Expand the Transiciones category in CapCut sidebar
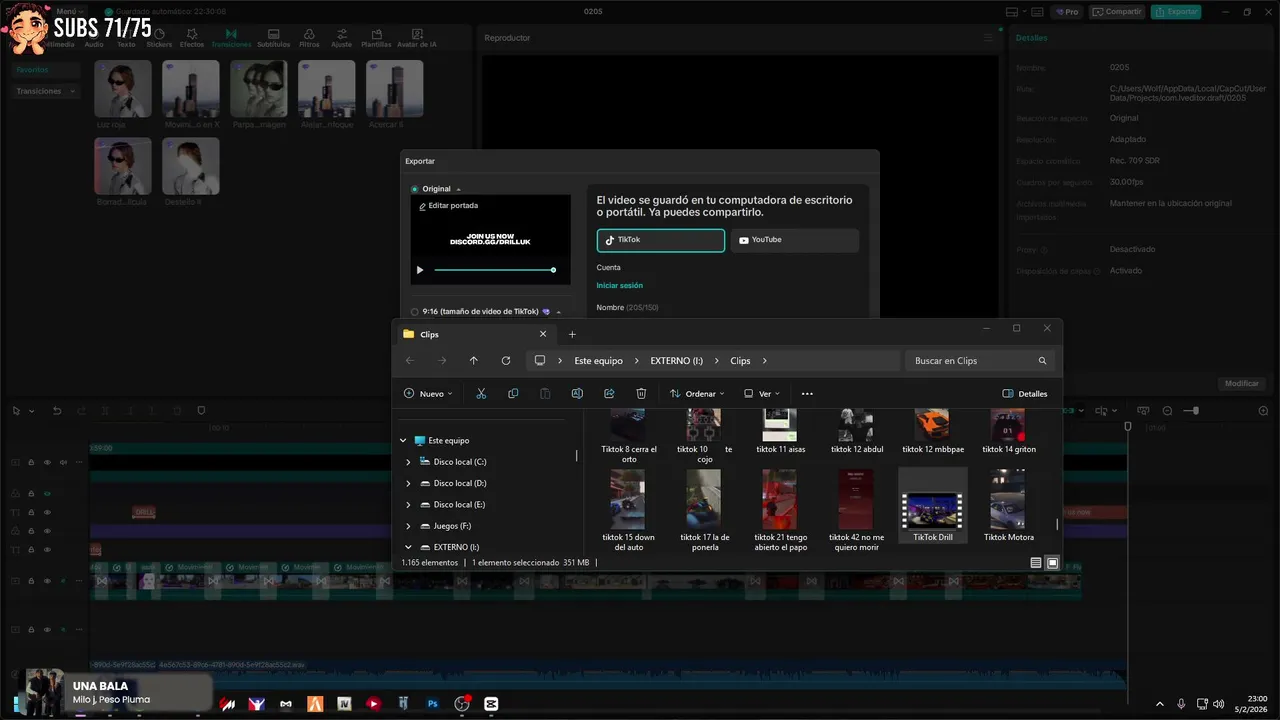1280x720 pixels. [x=47, y=91]
